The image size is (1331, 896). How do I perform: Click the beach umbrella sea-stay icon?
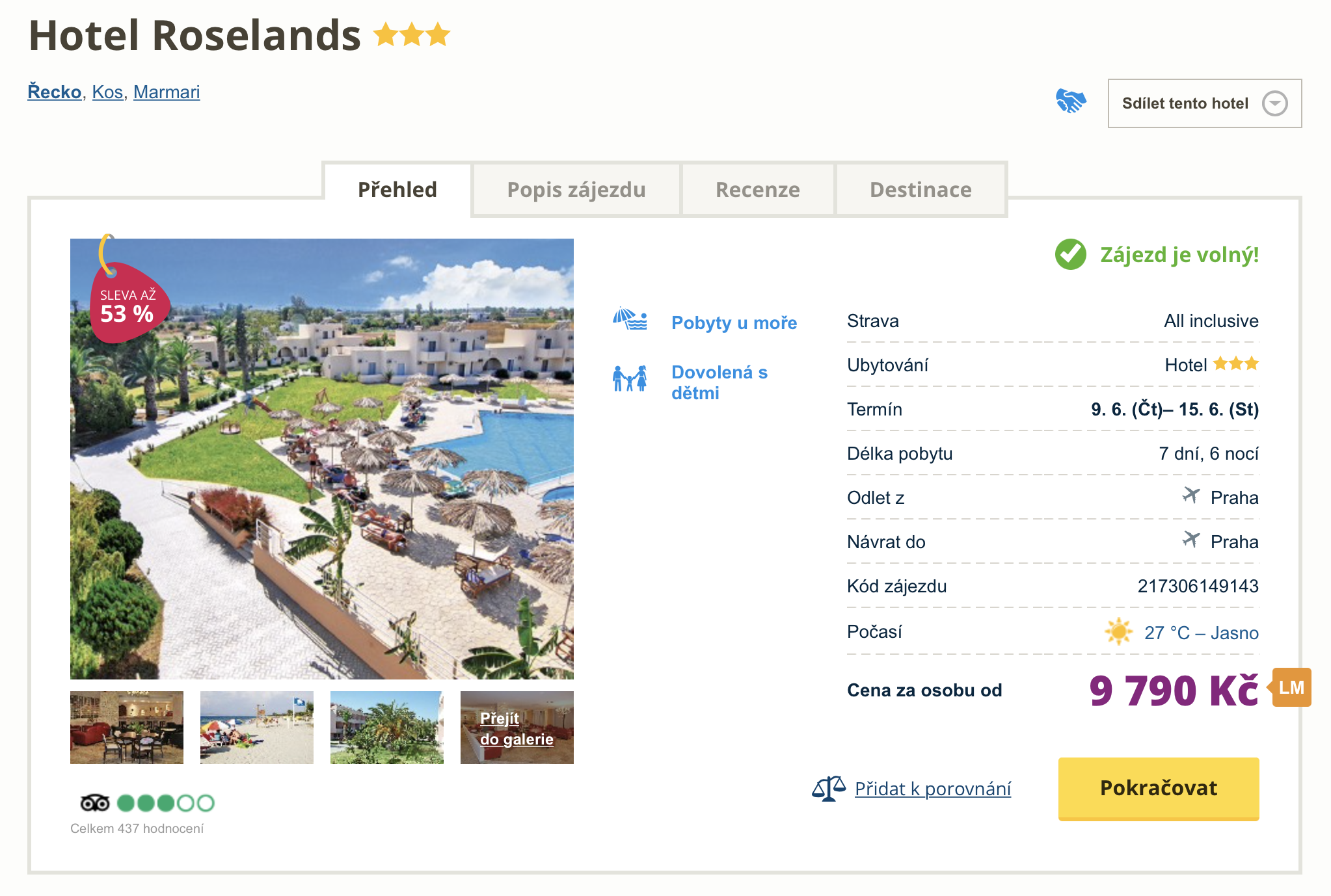(630, 319)
